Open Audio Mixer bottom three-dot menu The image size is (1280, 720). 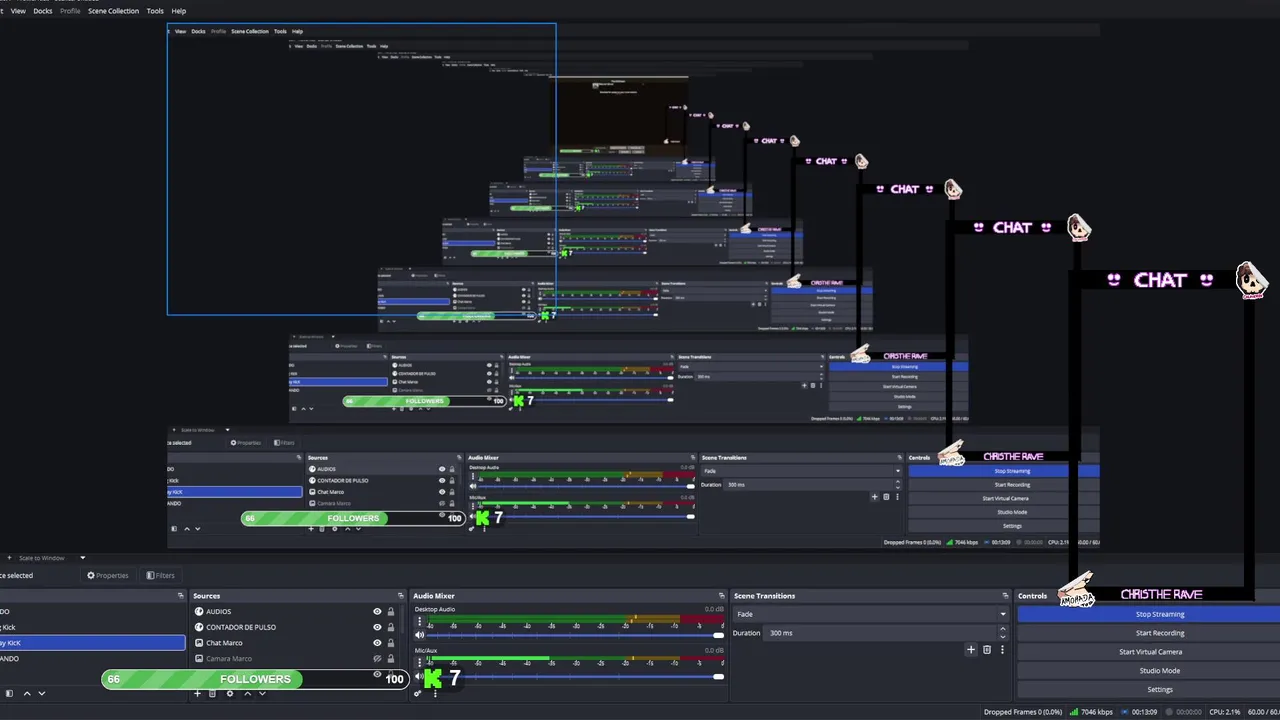click(435, 693)
